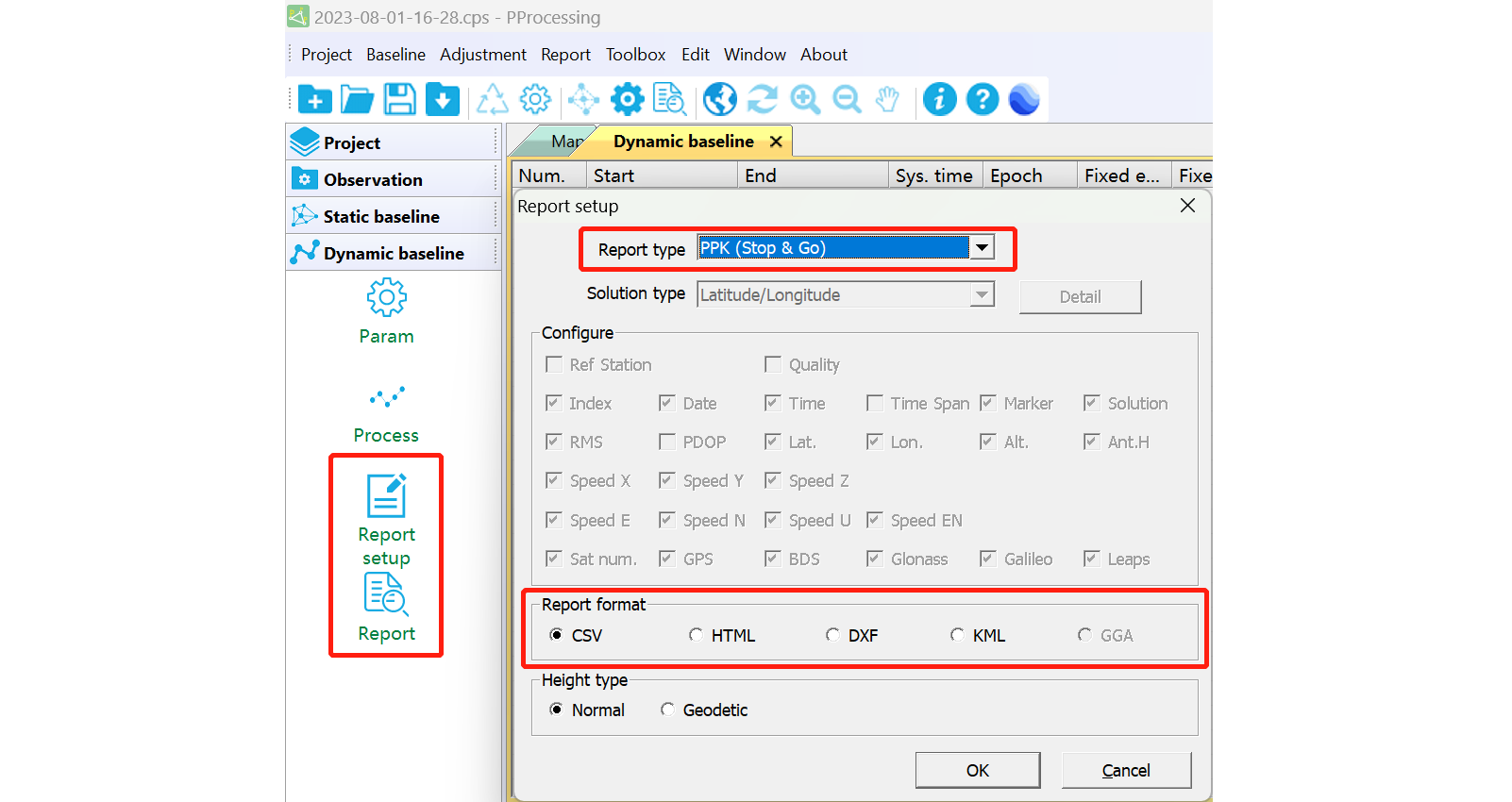The image size is (1512, 802).
Task: Open the Toolbox menu
Action: (635, 55)
